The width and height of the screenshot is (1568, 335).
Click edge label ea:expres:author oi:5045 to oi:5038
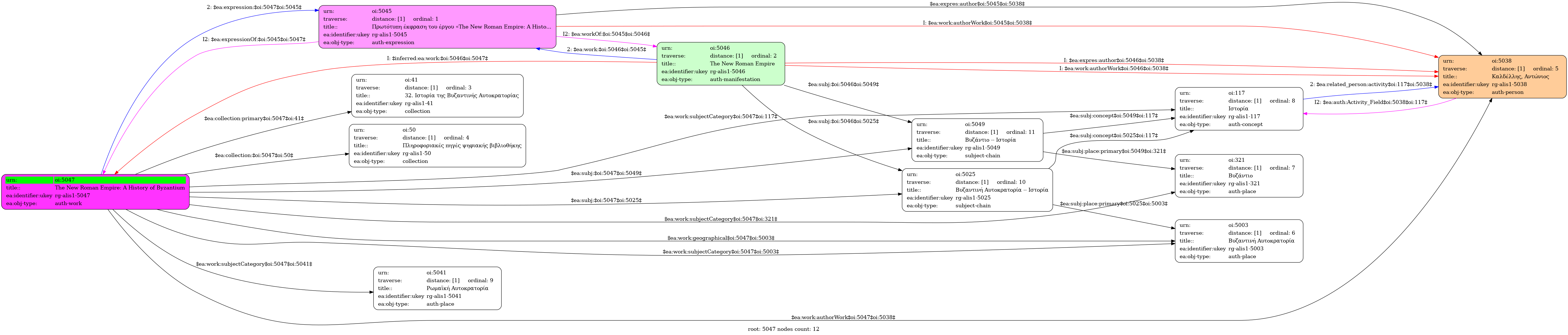click(x=977, y=4)
